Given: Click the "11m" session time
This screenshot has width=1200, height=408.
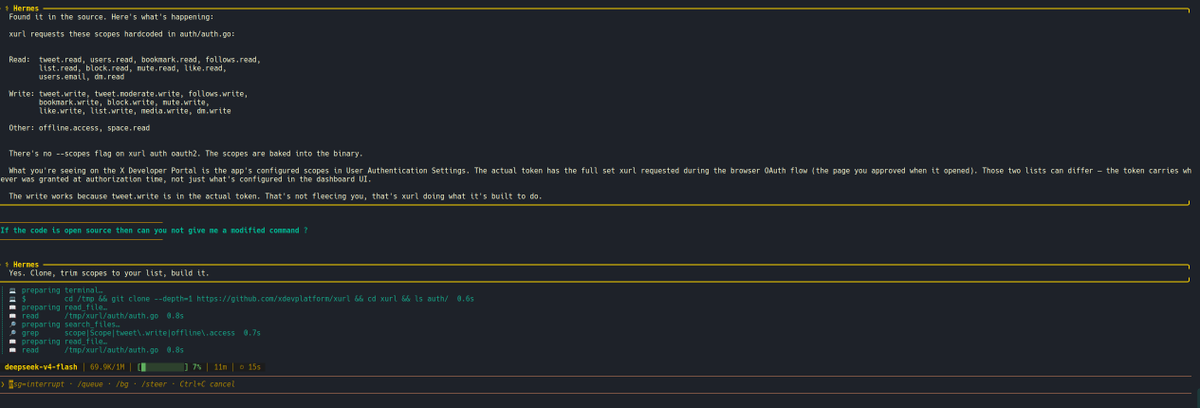Looking at the screenshot, I should pos(222,367).
